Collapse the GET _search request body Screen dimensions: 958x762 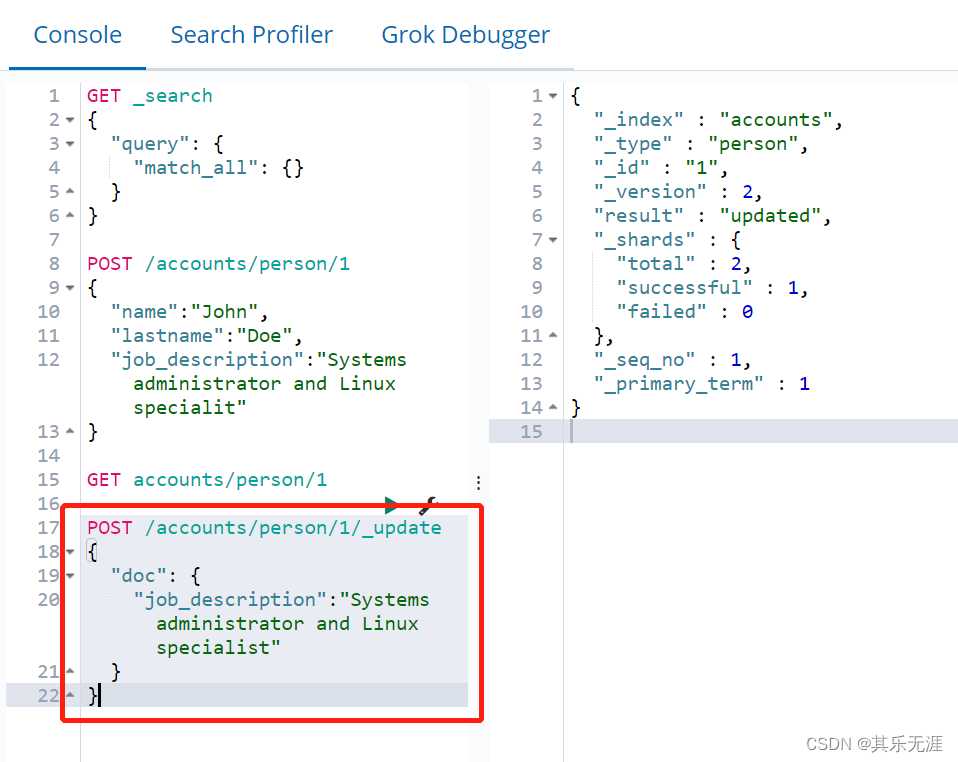click(x=69, y=119)
